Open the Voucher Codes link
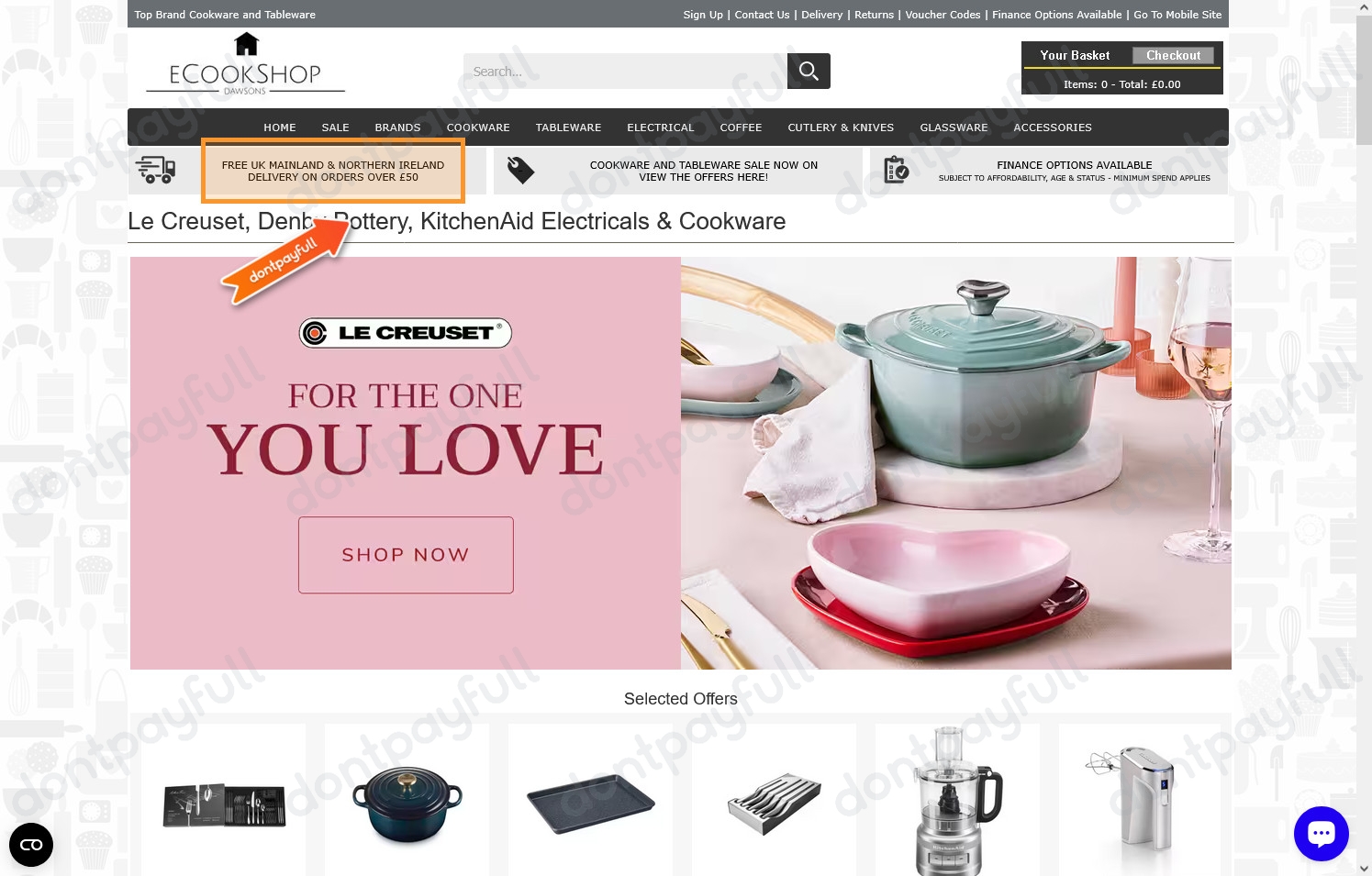 pyautogui.click(x=943, y=15)
